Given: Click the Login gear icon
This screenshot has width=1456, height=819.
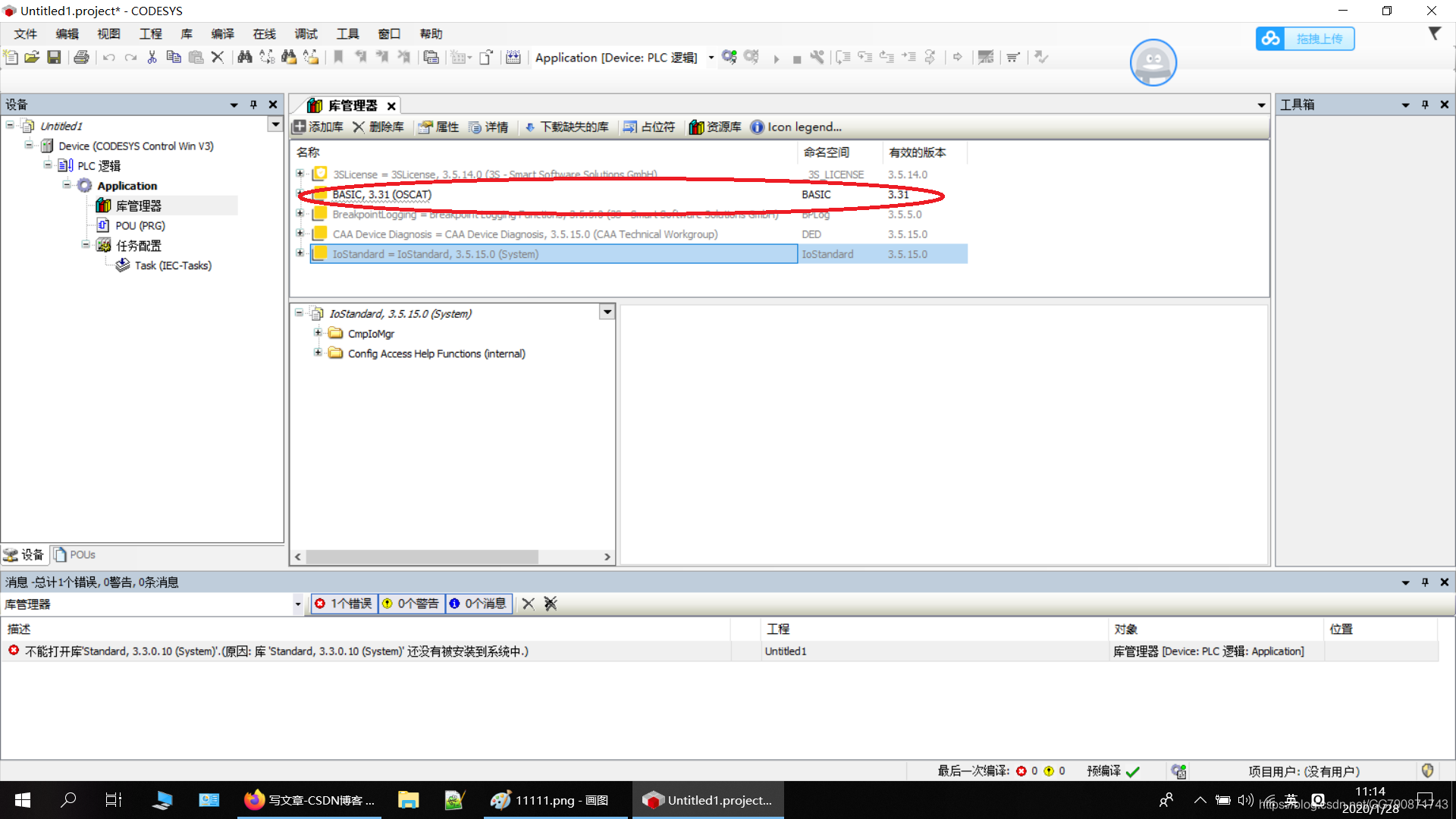Looking at the screenshot, I should [730, 57].
